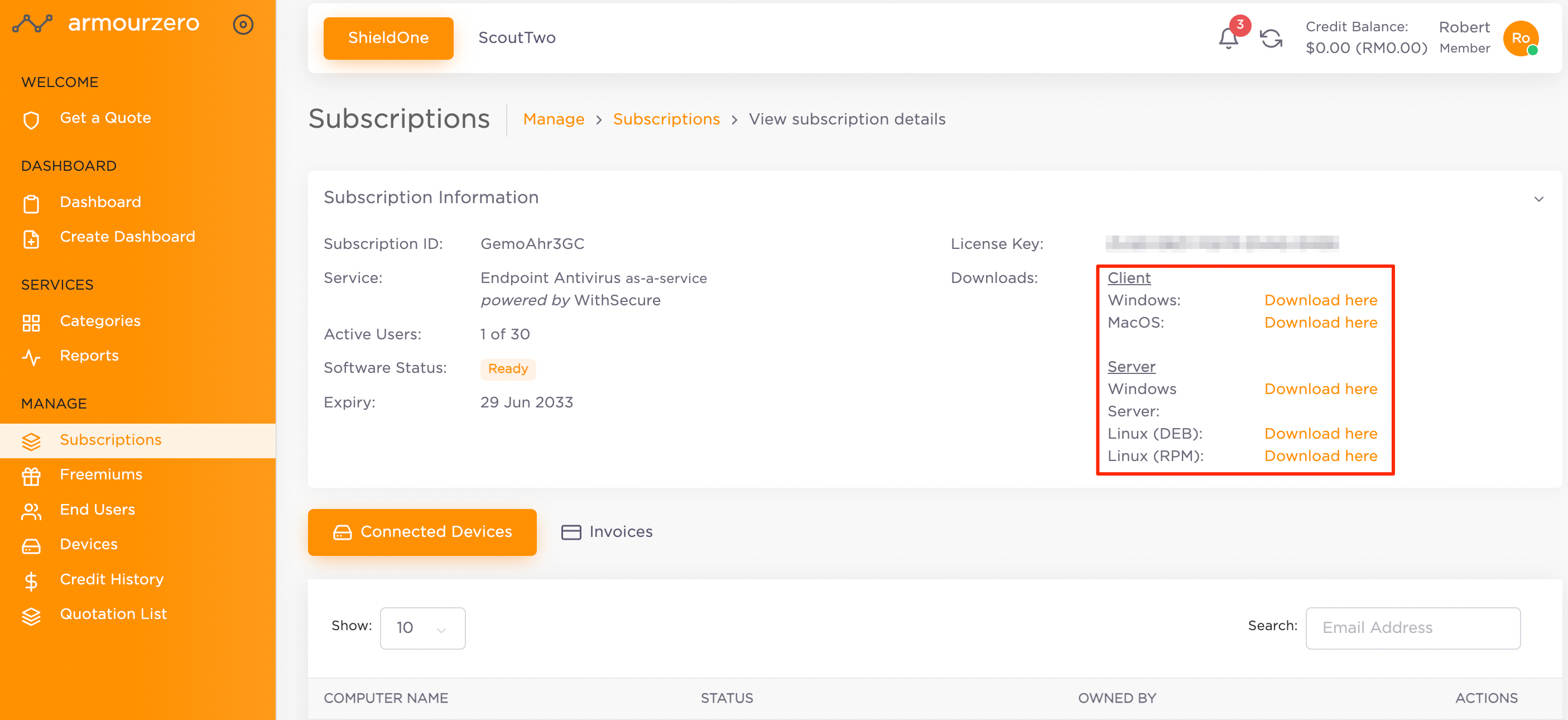1568x720 pixels.
Task: Click the blurred License Key value
Action: coord(1221,243)
